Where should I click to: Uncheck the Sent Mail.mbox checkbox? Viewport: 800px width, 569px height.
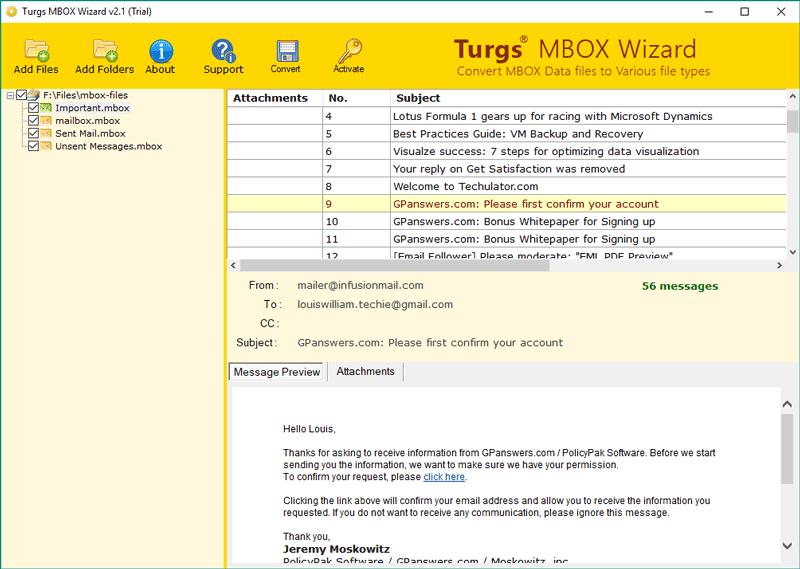[x=33, y=133]
